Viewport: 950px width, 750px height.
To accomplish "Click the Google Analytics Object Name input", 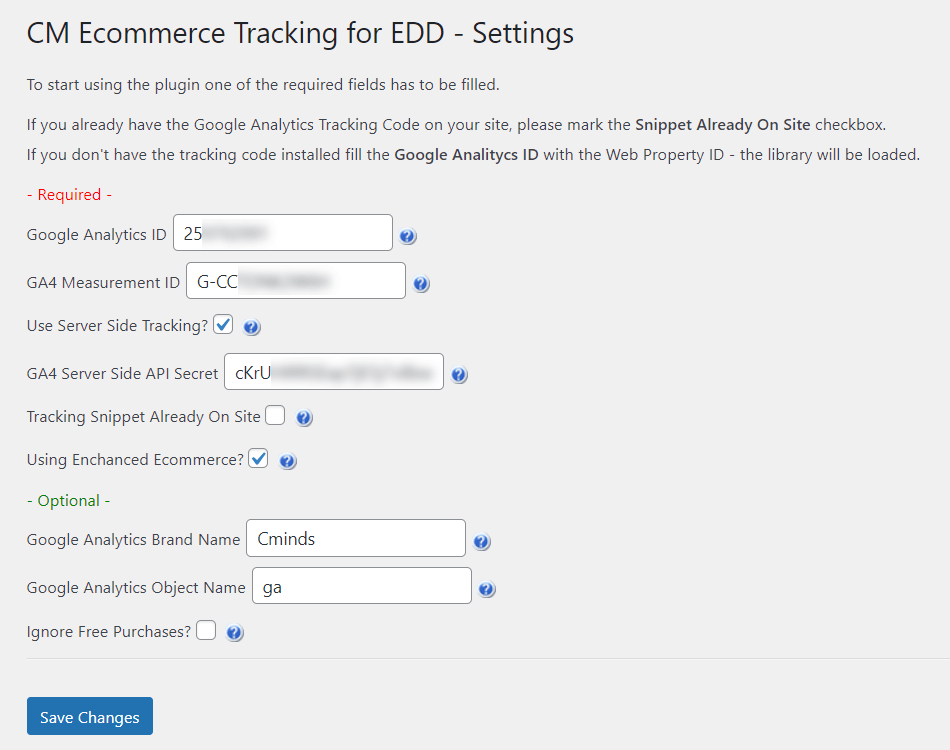I will [x=362, y=586].
